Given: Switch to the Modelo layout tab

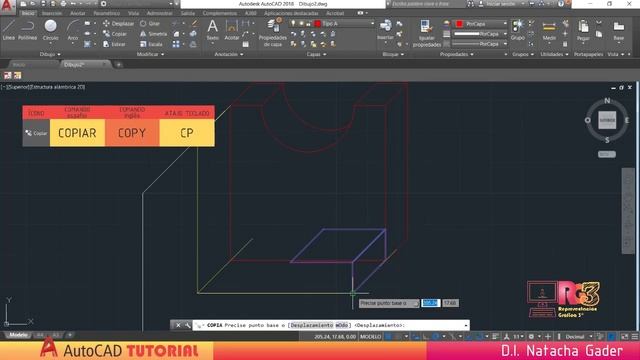Looking at the screenshot, I should pyautogui.click(x=18, y=335).
